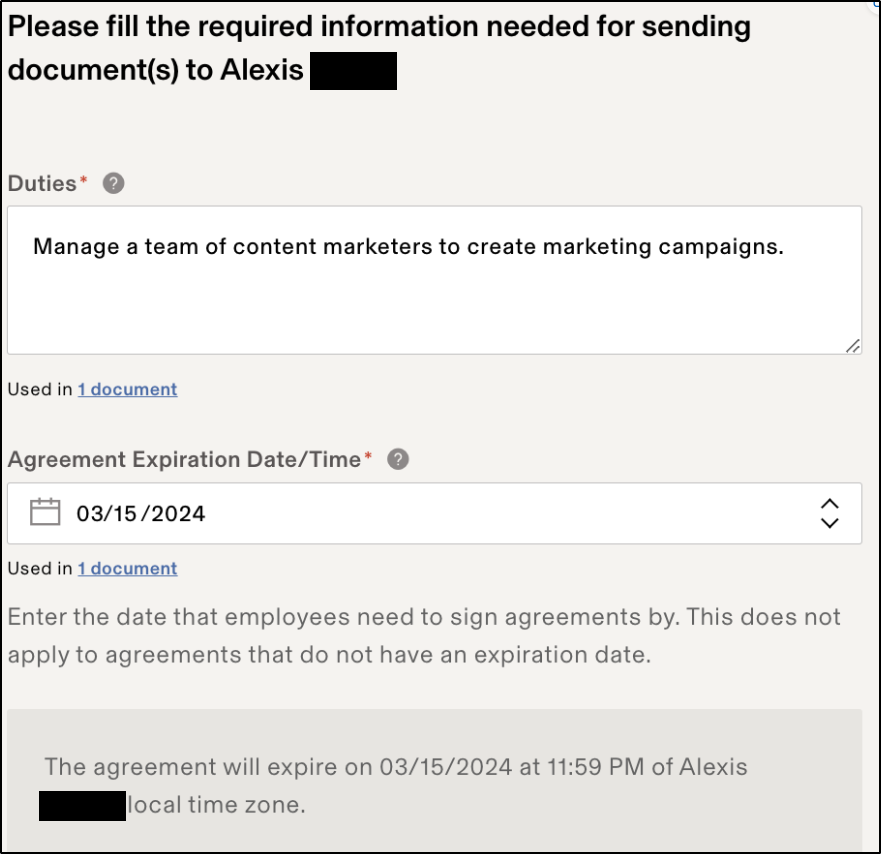Click the red asterisk next to Duties

pyautogui.click(x=83, y=181)
